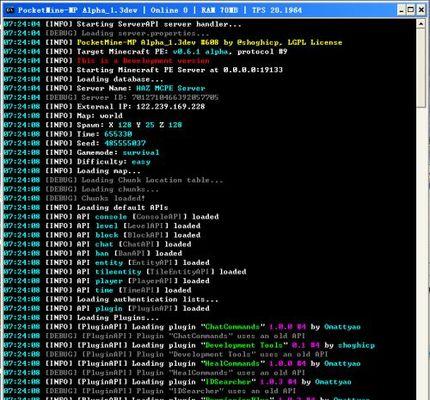Click the External IP 122.239.169.228 line
430x400 pixels.
[104, 107]
